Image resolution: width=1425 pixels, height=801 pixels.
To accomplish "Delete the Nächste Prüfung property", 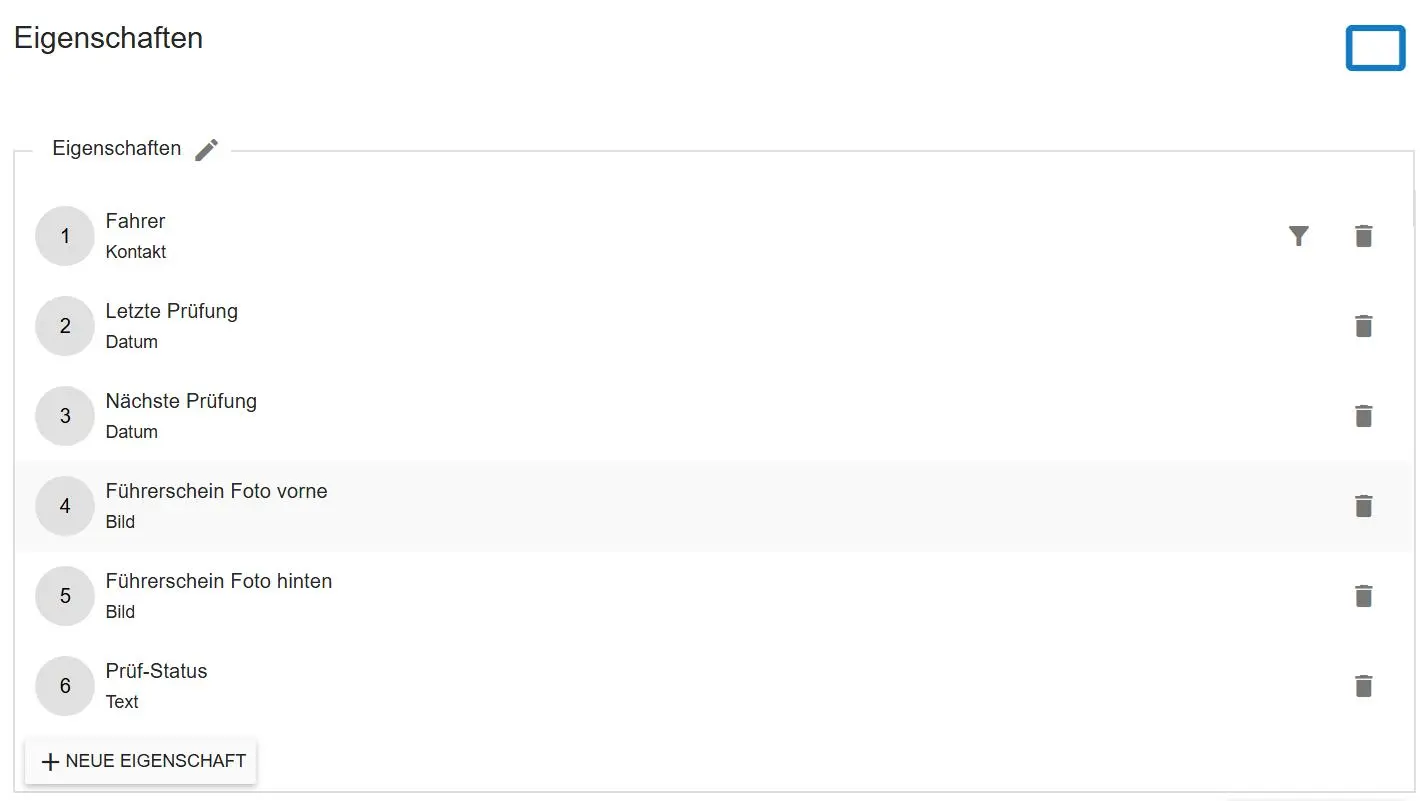I will [1363, 416].
